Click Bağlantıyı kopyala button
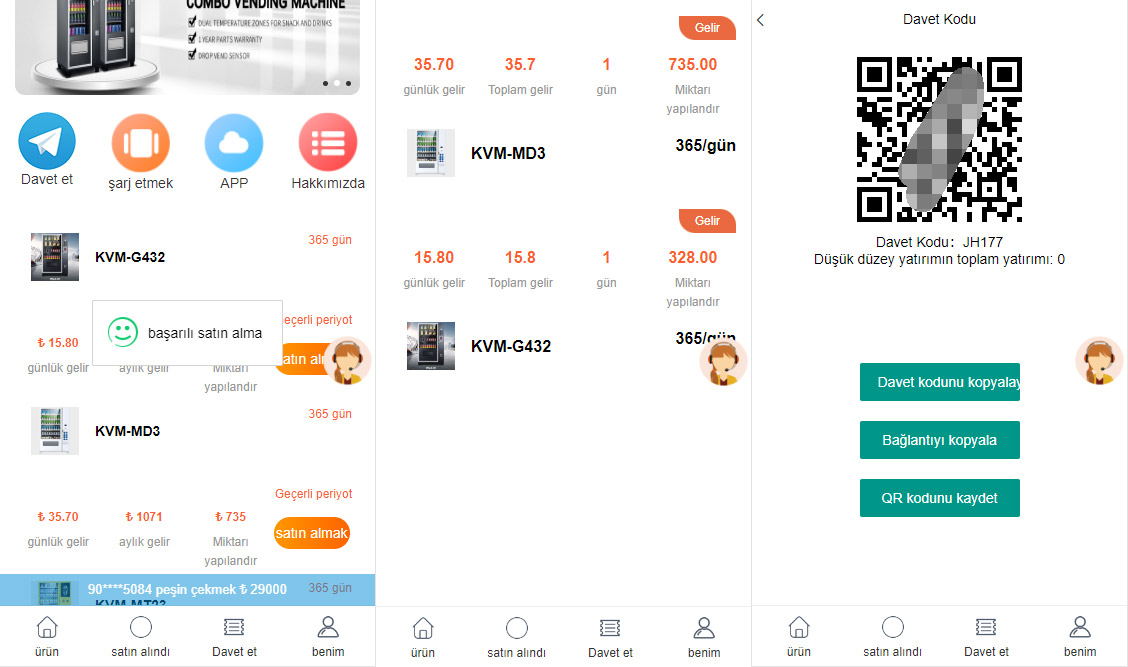The height and width of the screenshot is (667, 1128). 940,440
